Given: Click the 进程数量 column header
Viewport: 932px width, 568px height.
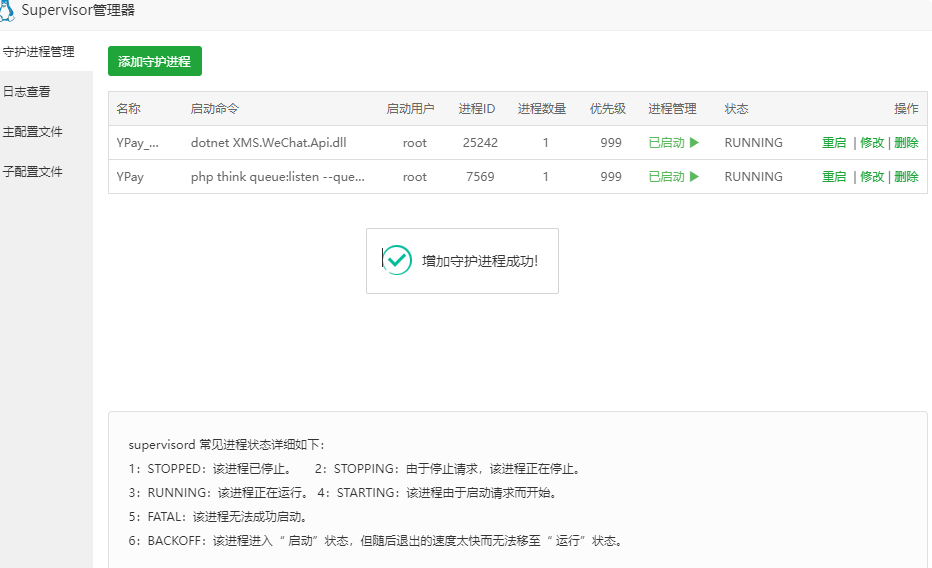Looking at the screenshot, I should click(x=542, y=109).
